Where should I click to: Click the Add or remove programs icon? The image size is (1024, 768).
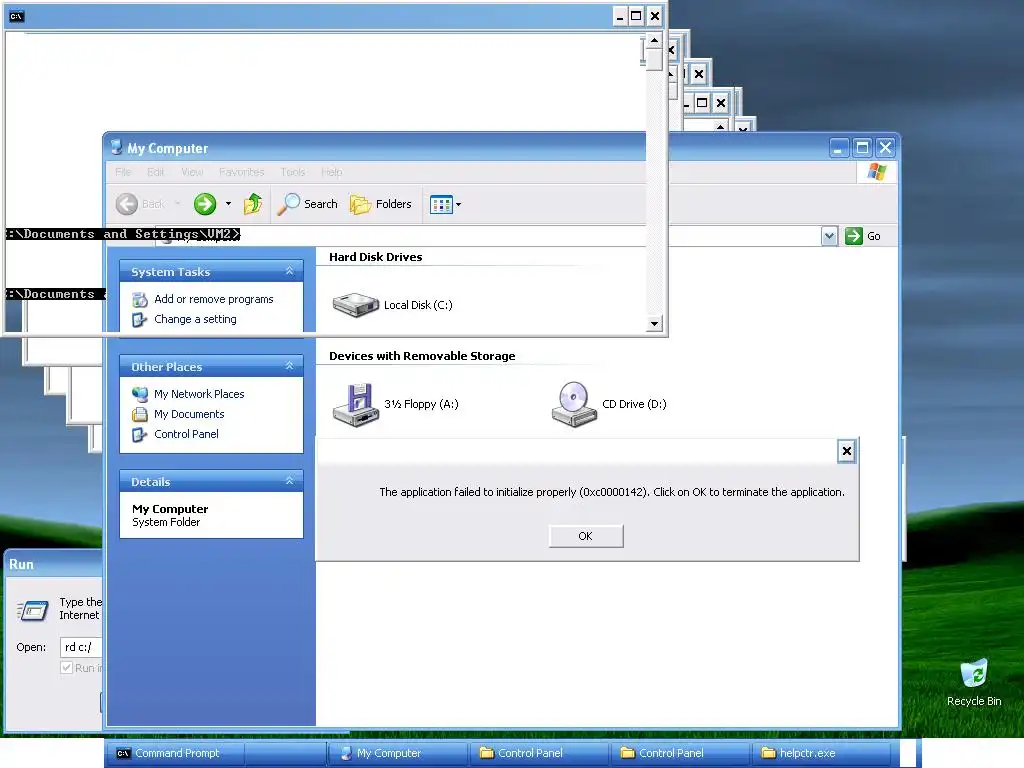140,300
